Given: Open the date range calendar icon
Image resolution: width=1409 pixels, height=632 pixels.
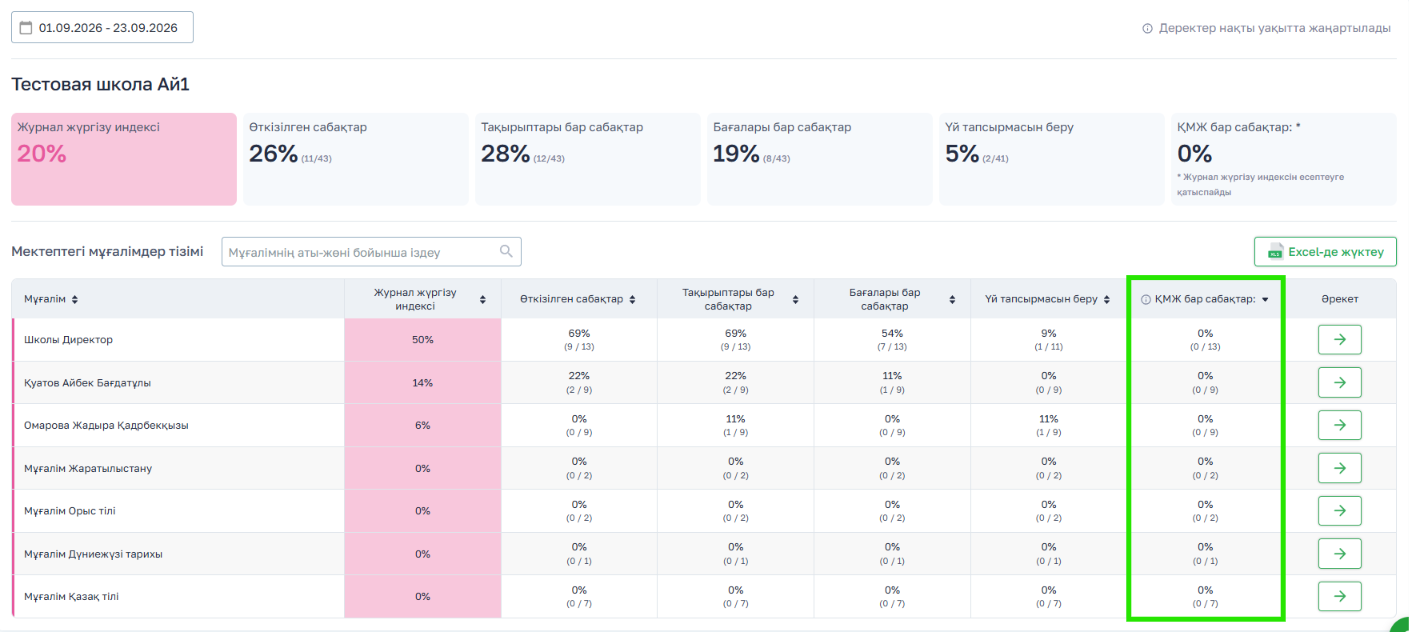Looking at the screenshot, I should pos(26,28).
